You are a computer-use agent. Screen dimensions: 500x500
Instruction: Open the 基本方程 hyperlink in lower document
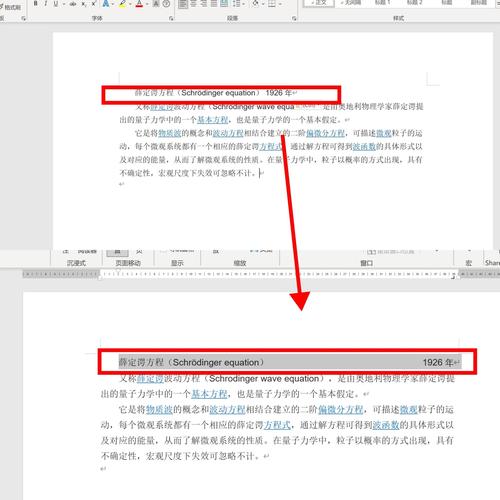pyautogui.click(x=209, y=394)
